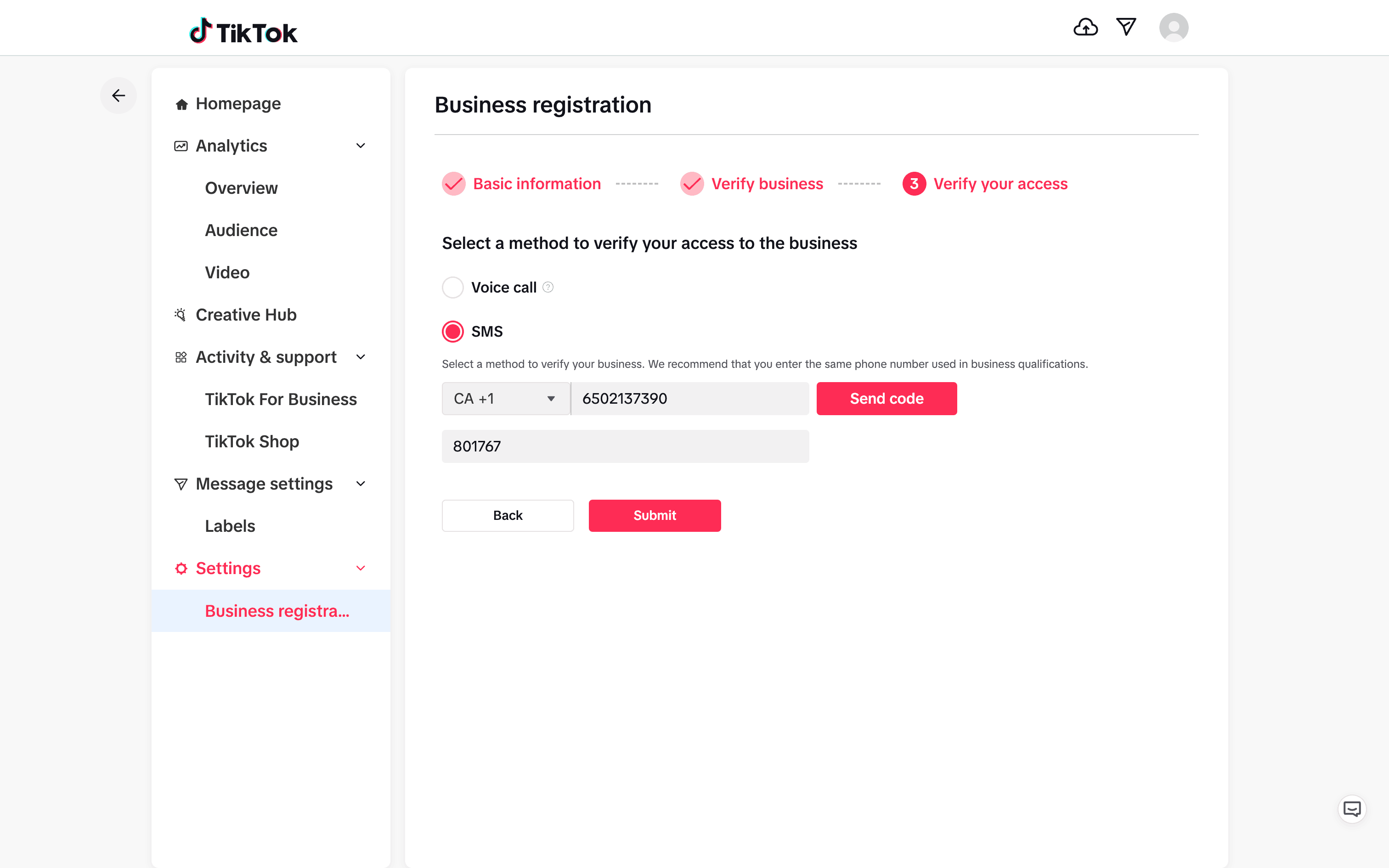The height and width of the screenshot is (868, 1389).
Task: Click the Voice call help question icon
Action: 548,287
